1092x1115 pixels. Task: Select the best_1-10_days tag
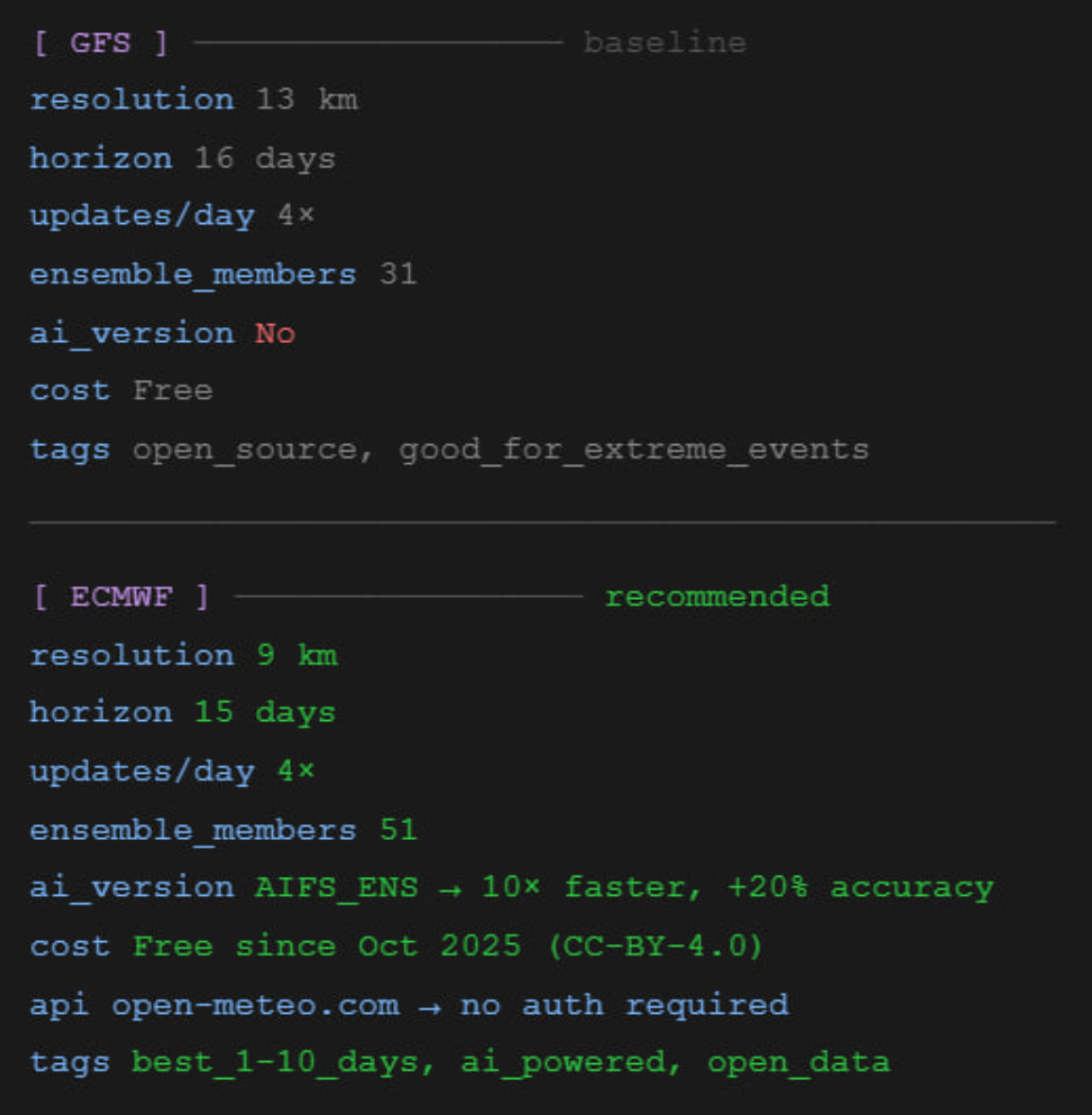pyautogui.click(x=275, y=1062)
